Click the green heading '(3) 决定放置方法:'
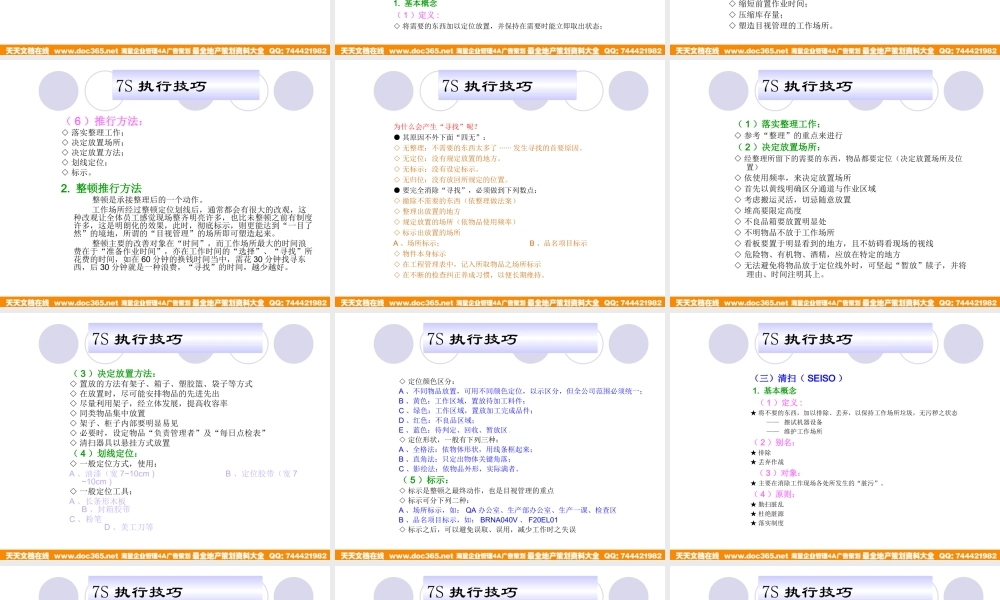Image resolution: width=1000 pixels, height=600 pixels. pos(115,374)
